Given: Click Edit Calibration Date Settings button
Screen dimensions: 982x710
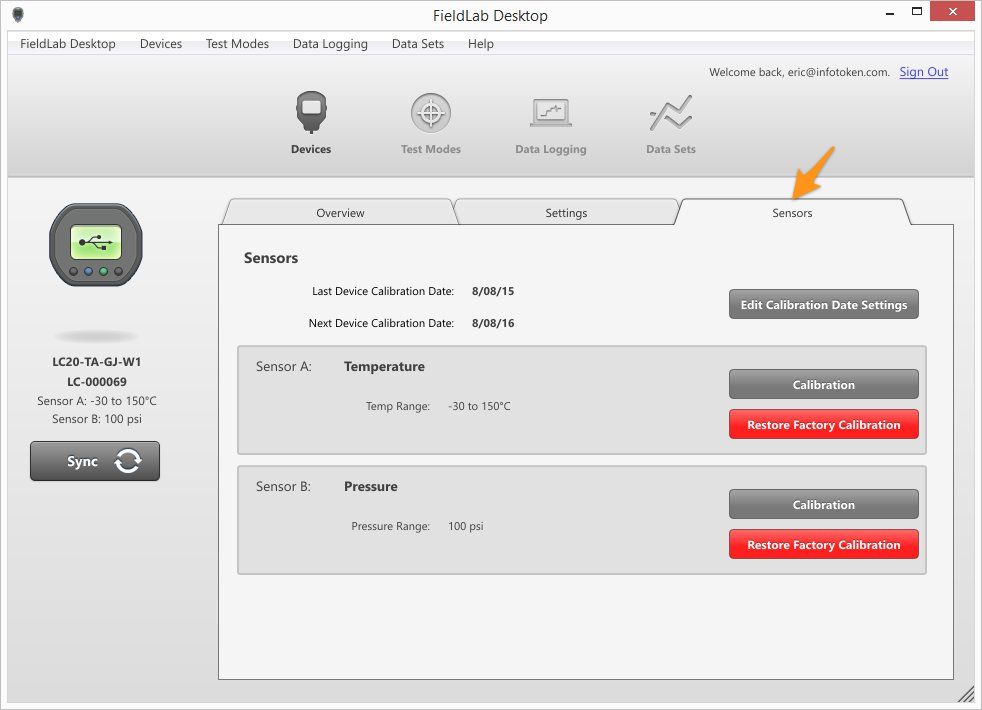Looking at the screenshot, I should click(824, 304).
